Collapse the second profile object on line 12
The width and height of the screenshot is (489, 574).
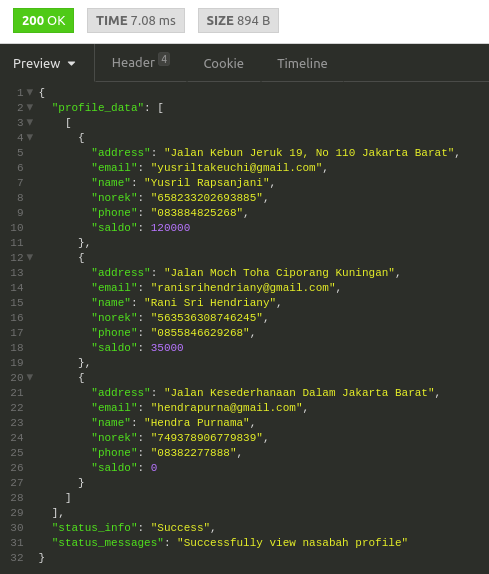30,257
